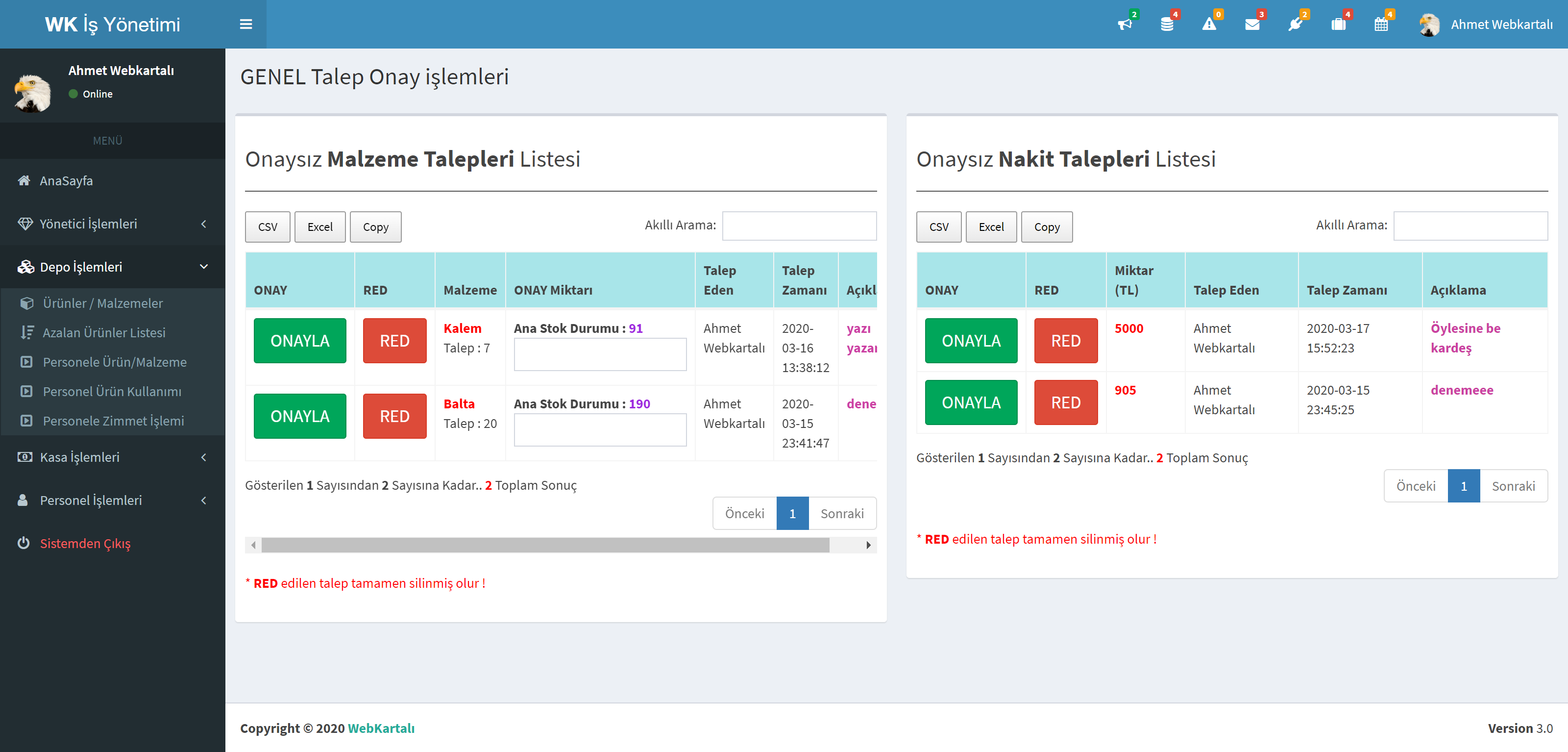Open envelope messages icon in header
Viewport: 1568px width, 752px height.
click(1252, 25)
